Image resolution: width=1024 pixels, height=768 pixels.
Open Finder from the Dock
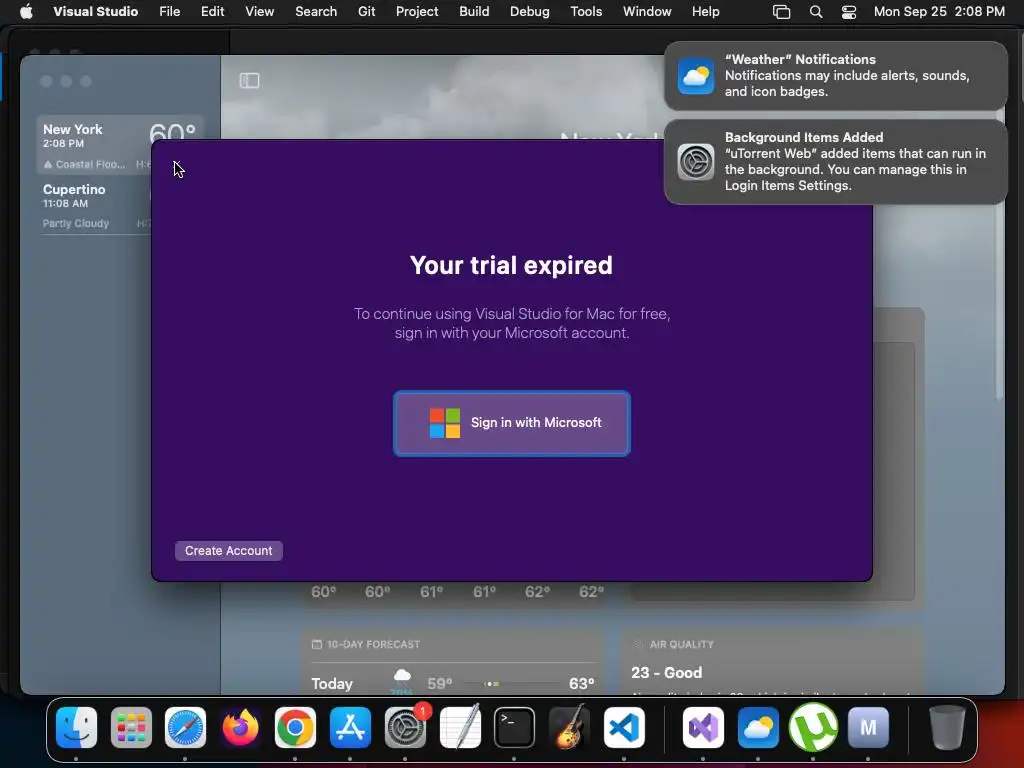[x=76, y=727]
